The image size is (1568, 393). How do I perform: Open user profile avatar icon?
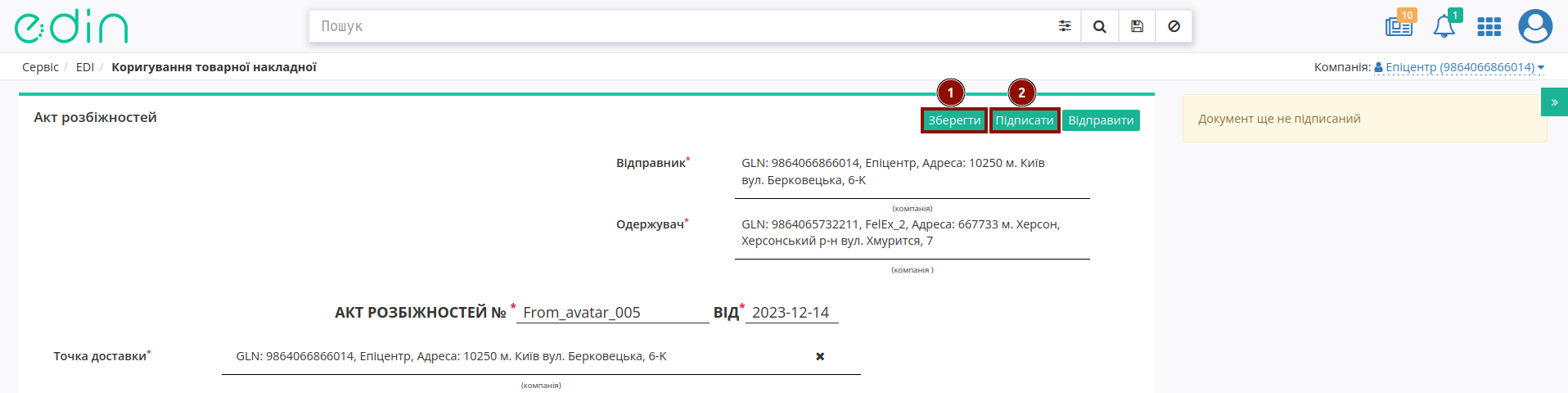1535,26
